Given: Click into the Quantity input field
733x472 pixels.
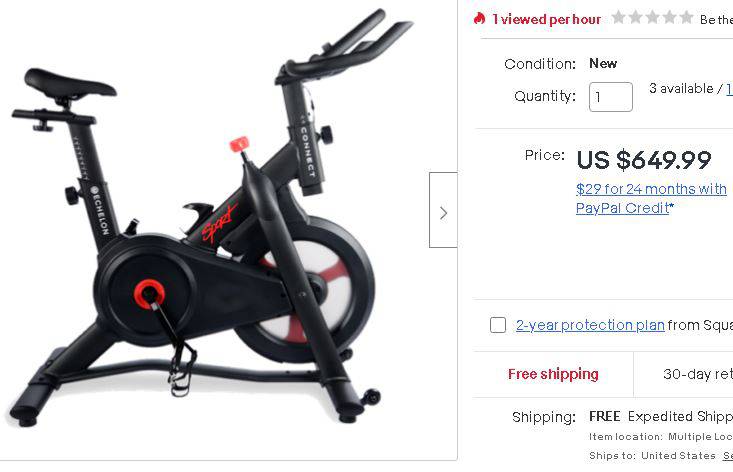Looking at the screenshot, I should pos(611,97).
